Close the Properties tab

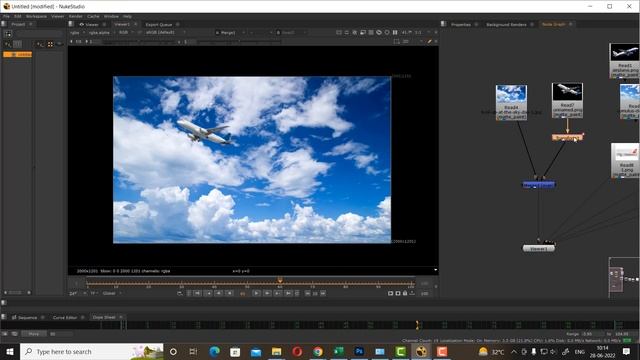click(x=476, y=24)
